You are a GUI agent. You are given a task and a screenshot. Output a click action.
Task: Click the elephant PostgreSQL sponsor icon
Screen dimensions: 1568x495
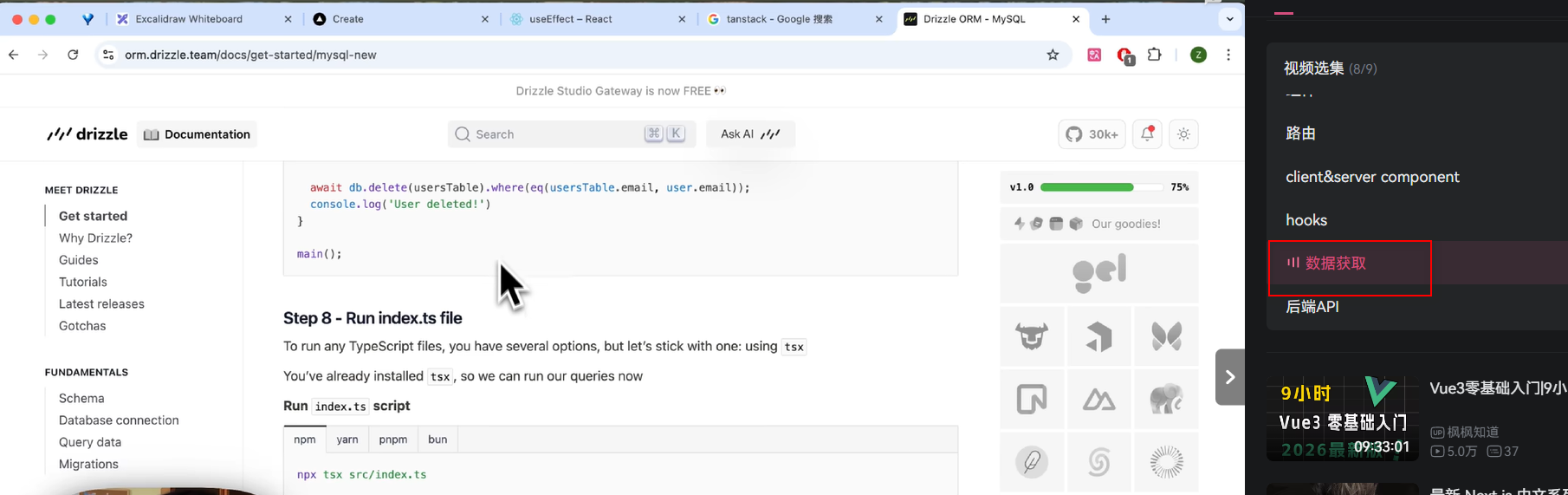(x=1166, y=399)
